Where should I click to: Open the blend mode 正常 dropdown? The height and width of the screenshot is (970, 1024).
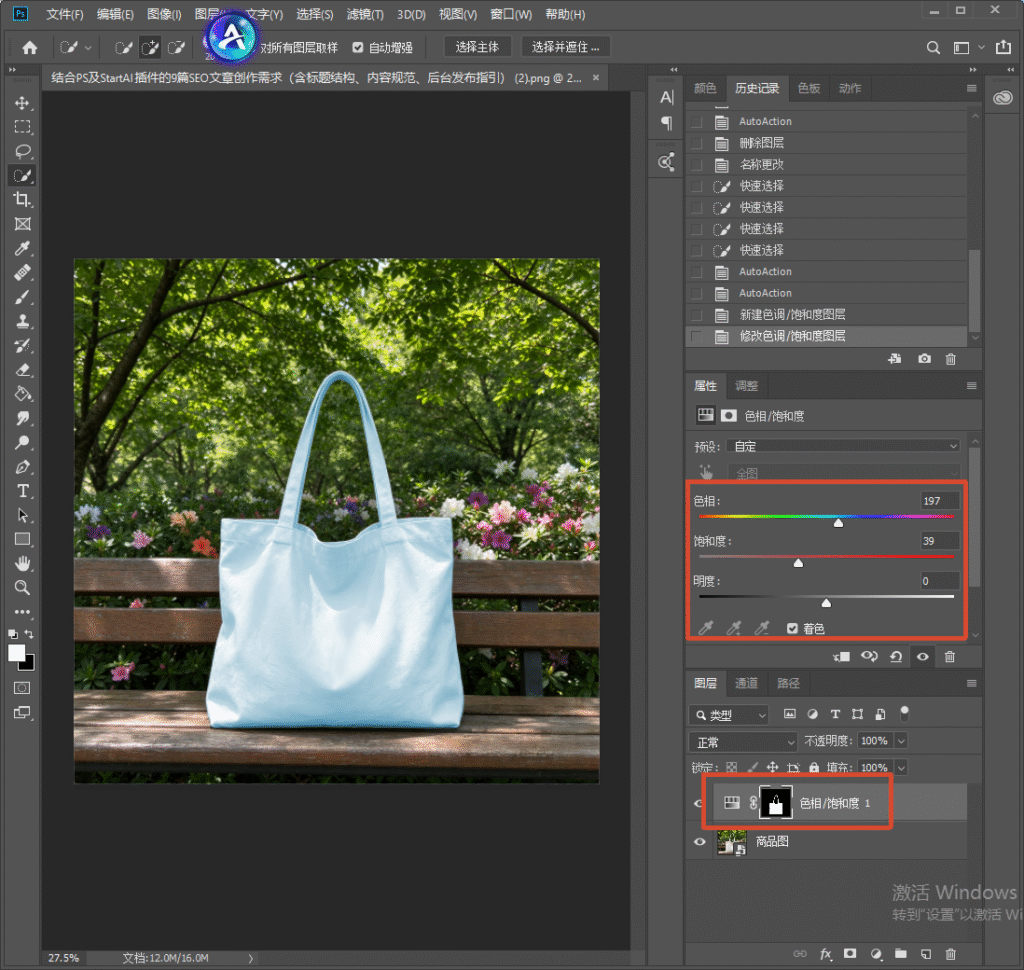click(743, 742)
